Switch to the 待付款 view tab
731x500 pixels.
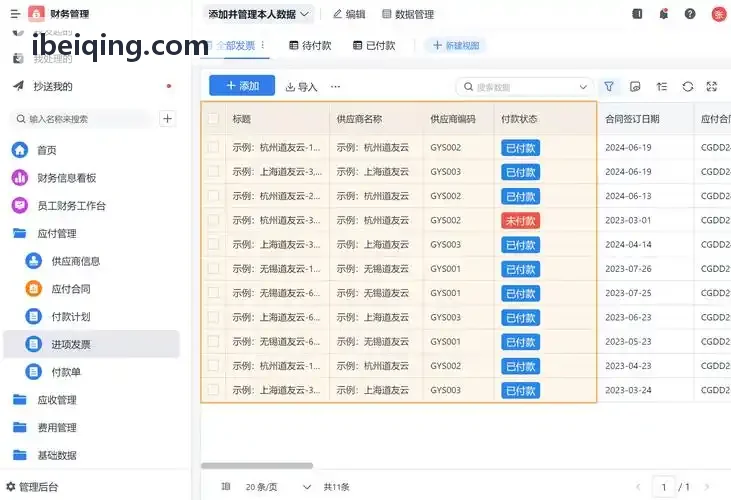pos(310,45)
